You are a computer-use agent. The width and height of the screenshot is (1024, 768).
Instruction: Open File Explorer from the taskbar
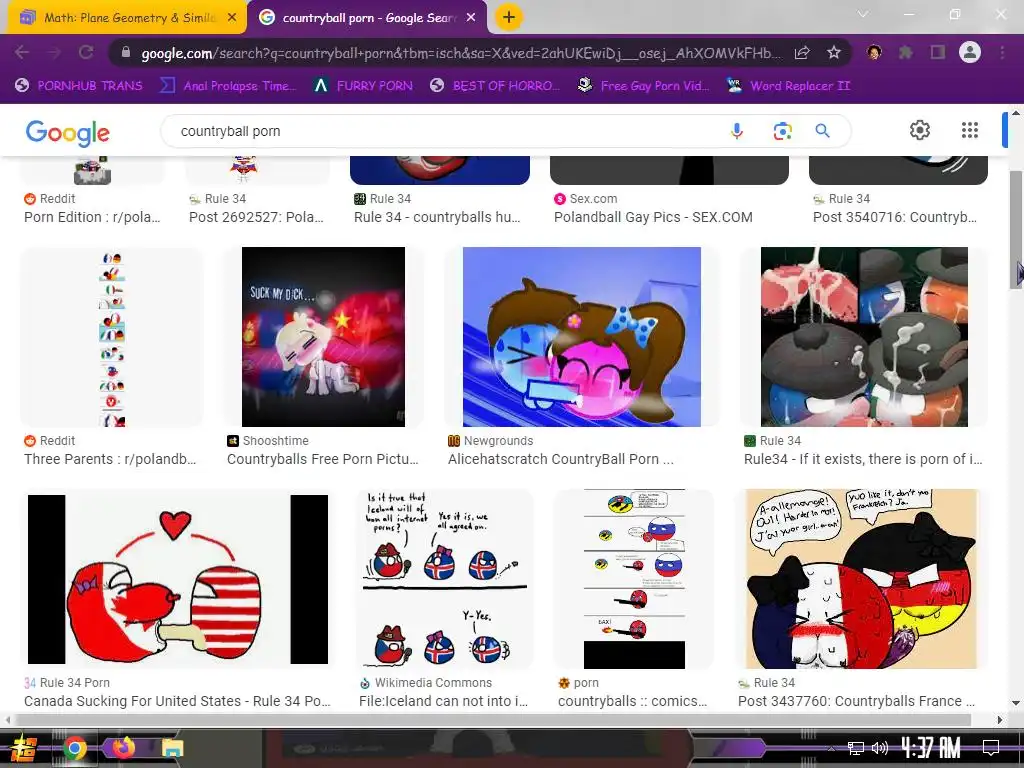pyautogui.click(x=172, y=748)
